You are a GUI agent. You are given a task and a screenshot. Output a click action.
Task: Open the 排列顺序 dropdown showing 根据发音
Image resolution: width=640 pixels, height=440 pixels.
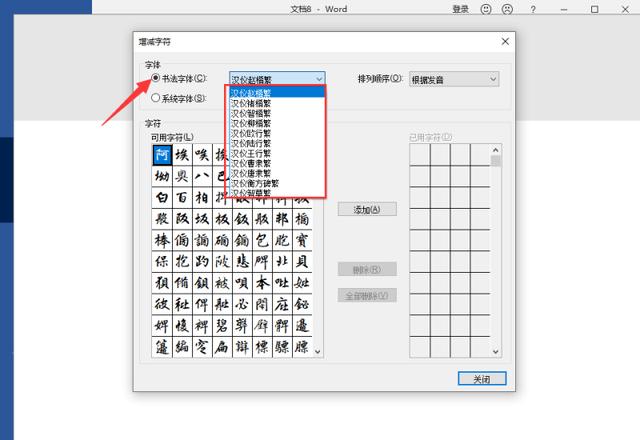pyautogui.click(x=454, y=79)
